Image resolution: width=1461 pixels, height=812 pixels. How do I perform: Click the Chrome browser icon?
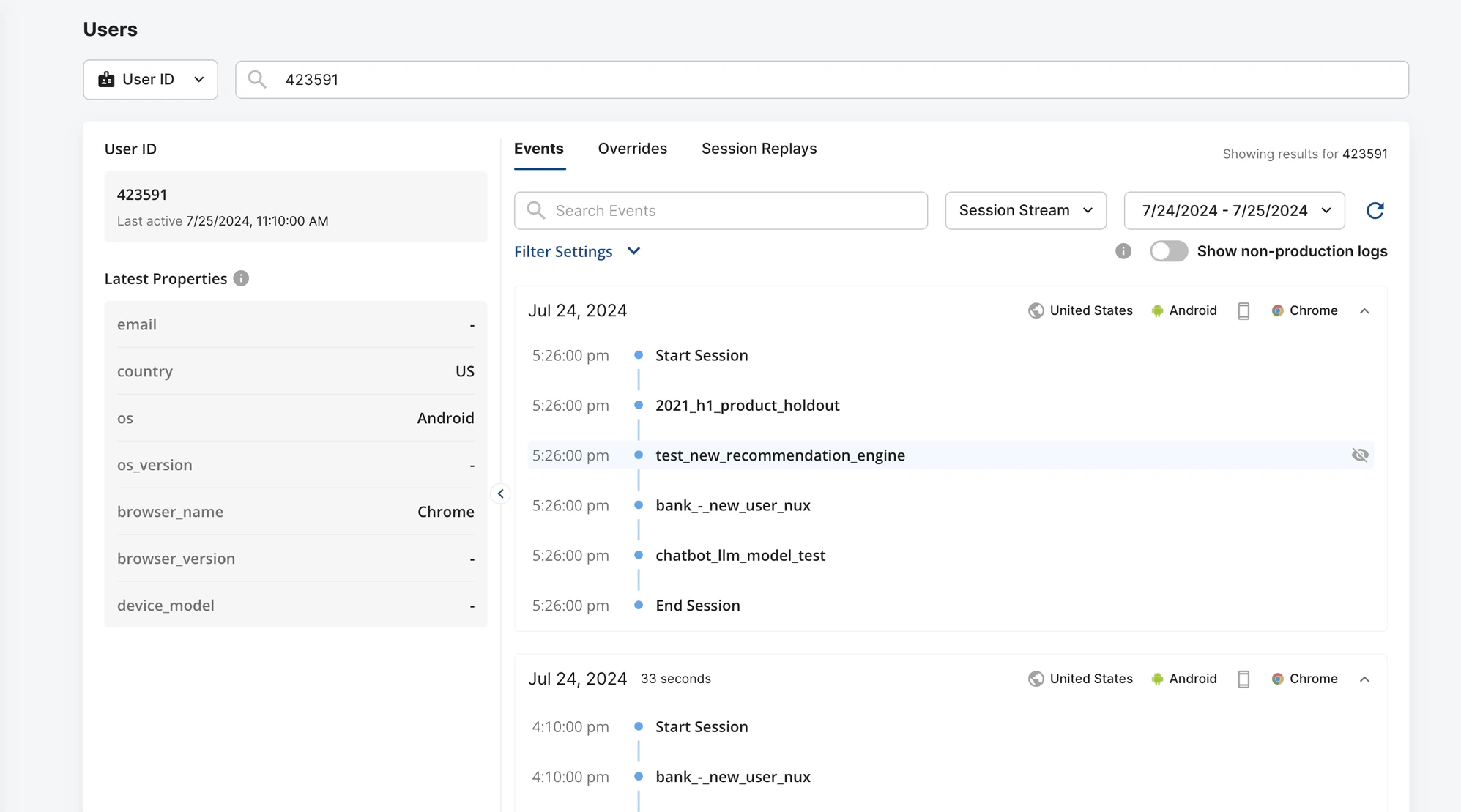[1278, 310]
